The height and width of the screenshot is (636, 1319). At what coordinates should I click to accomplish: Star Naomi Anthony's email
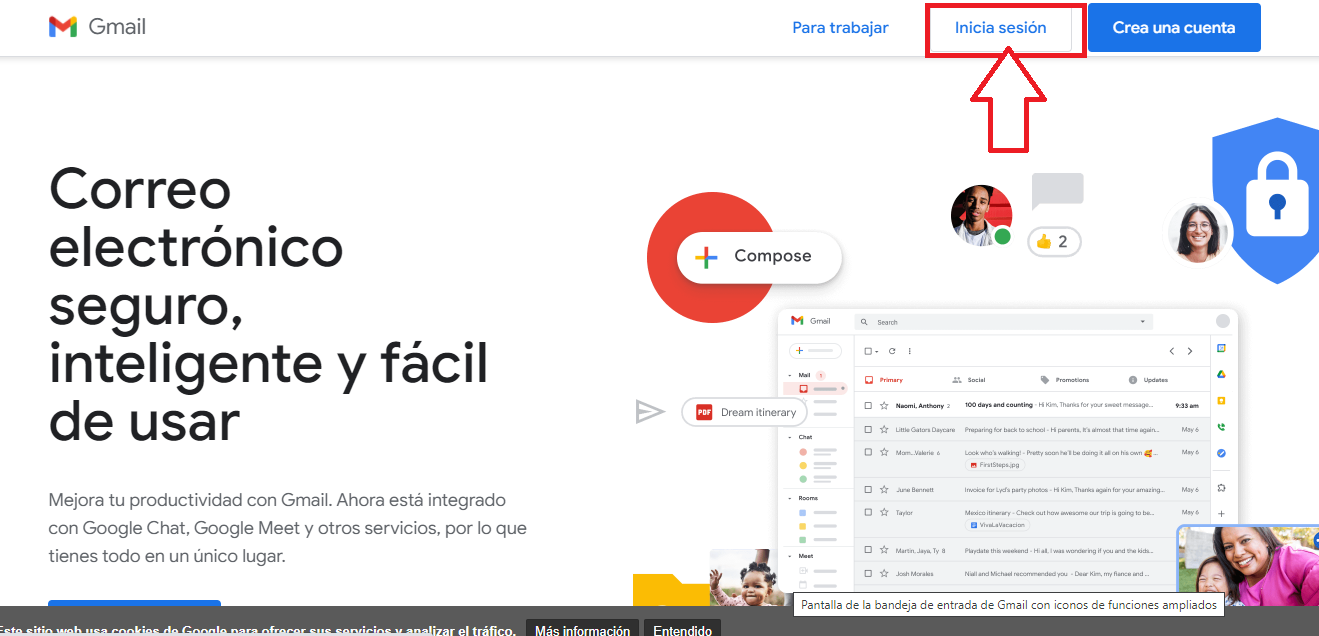(x=884, y=405)
